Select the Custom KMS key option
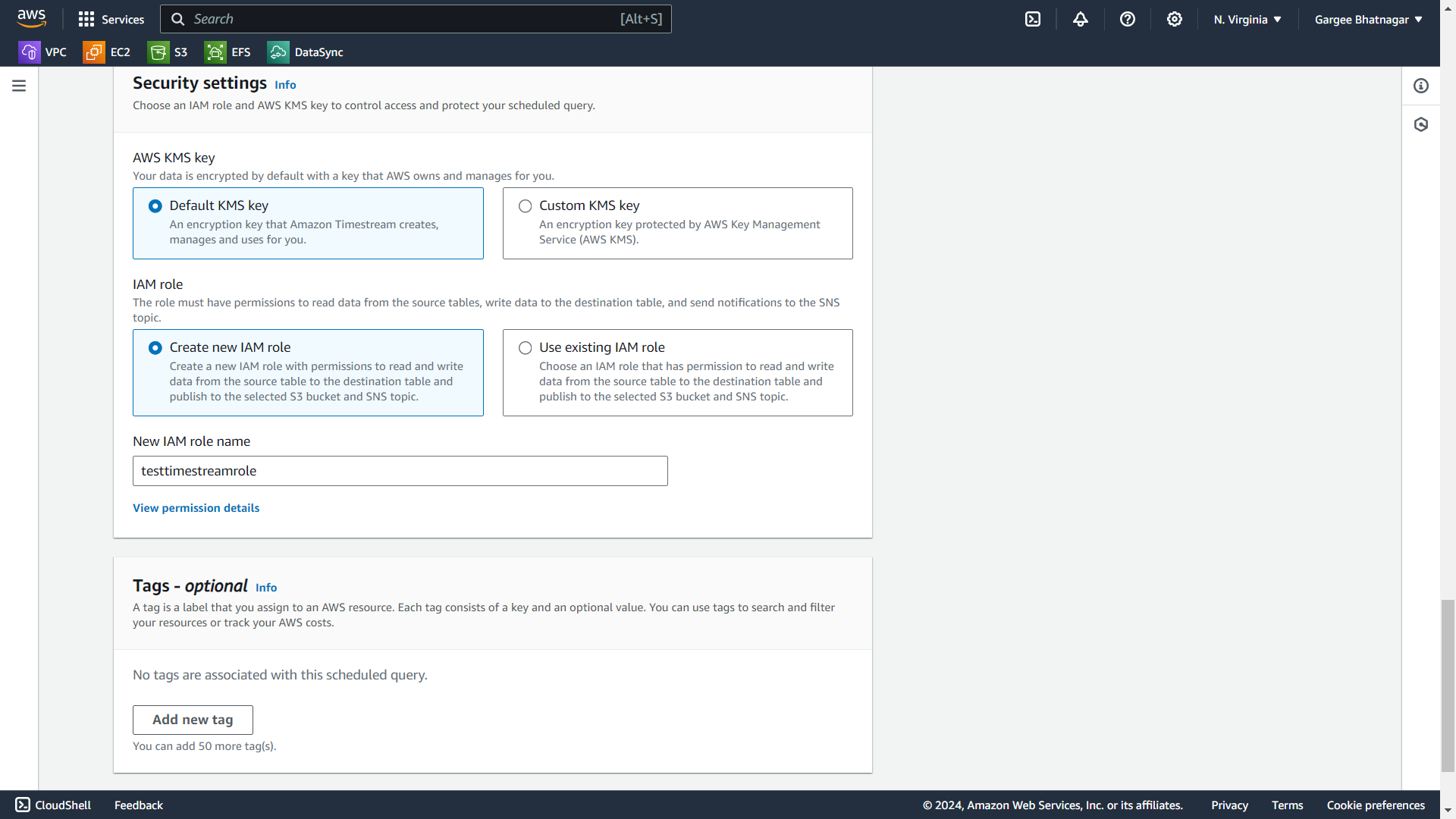This screenshot has height=819, width=1456. tap(525, 206)
